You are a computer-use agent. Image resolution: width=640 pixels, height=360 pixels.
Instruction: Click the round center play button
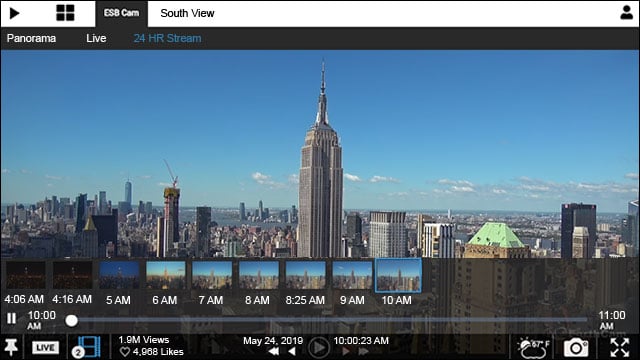pyautogui.click(x=319, y=348)
